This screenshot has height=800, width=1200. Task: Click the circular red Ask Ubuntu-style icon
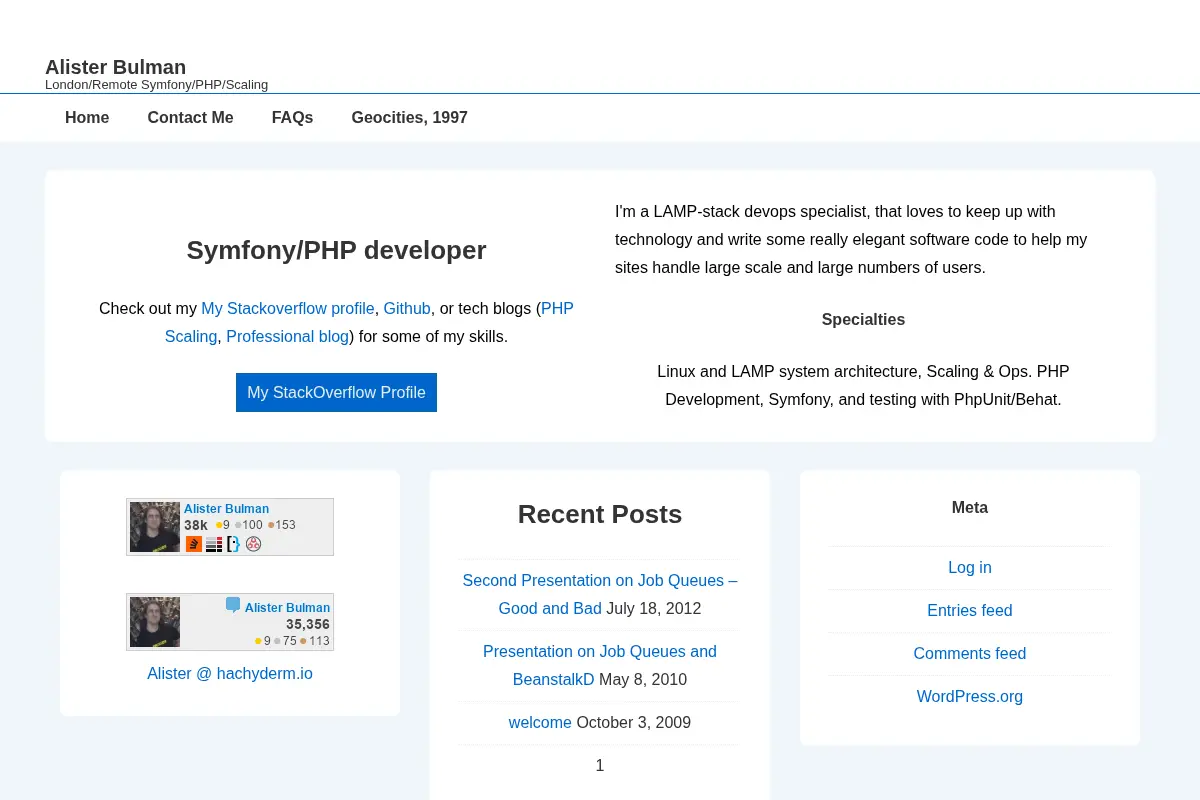point(253,544)
